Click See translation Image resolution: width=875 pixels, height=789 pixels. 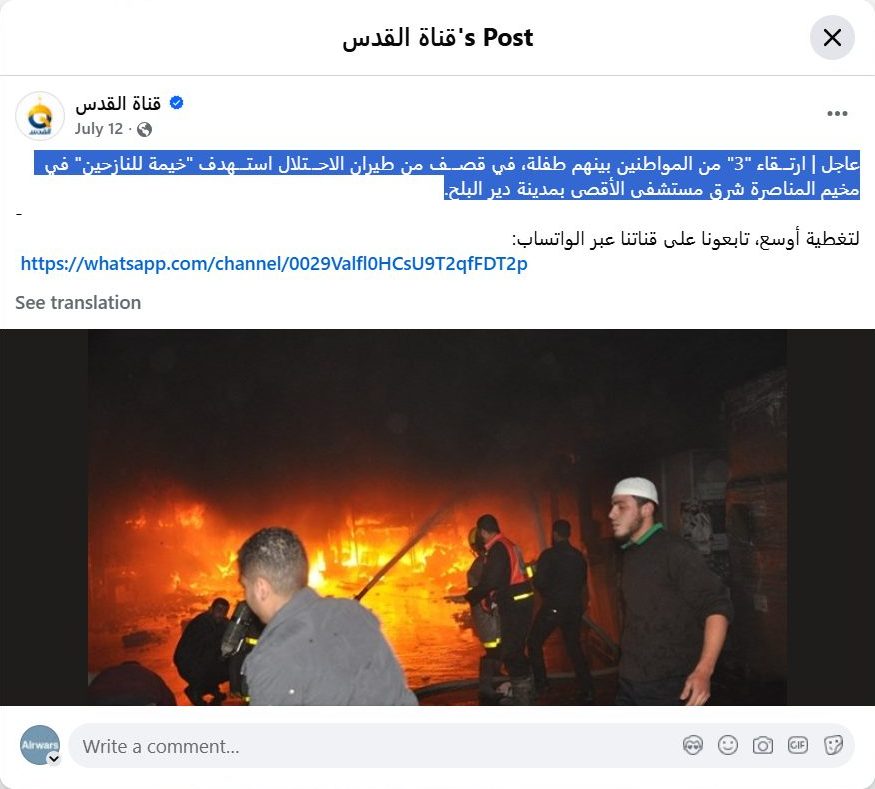pos(78,302)
